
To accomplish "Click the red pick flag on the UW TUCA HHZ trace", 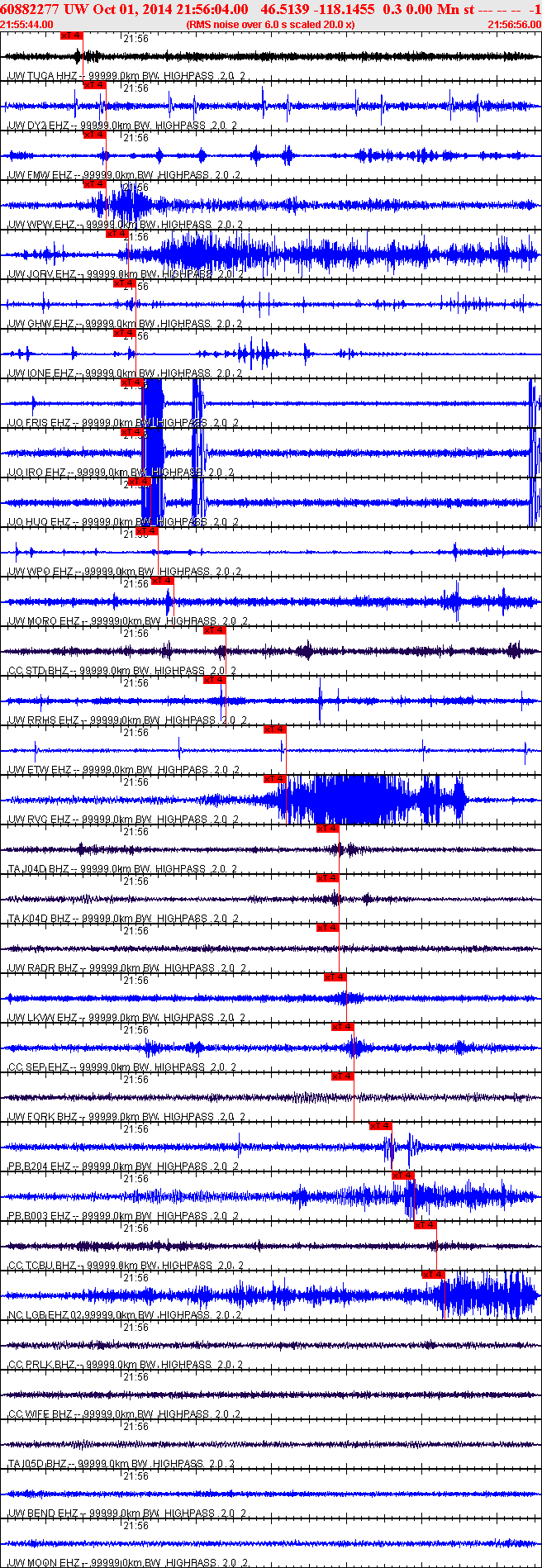I will point(72,36).
